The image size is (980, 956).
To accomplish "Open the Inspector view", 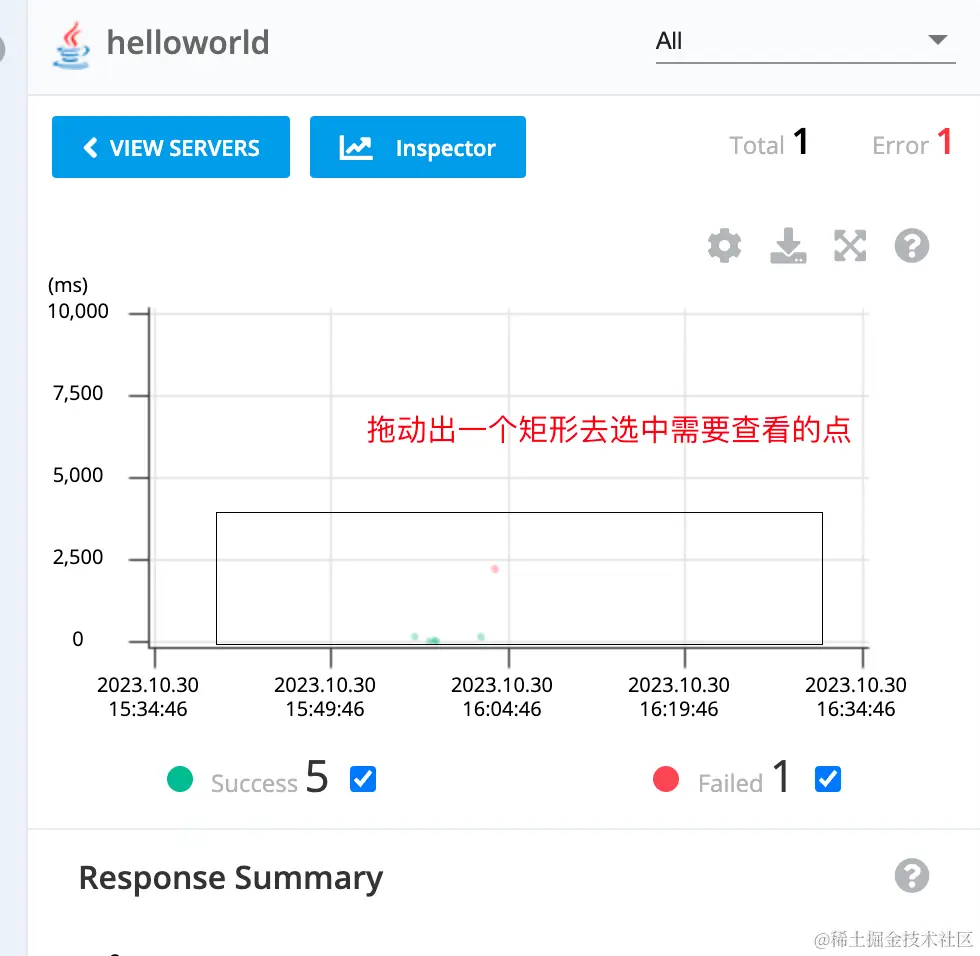I will tap(418, 147).
